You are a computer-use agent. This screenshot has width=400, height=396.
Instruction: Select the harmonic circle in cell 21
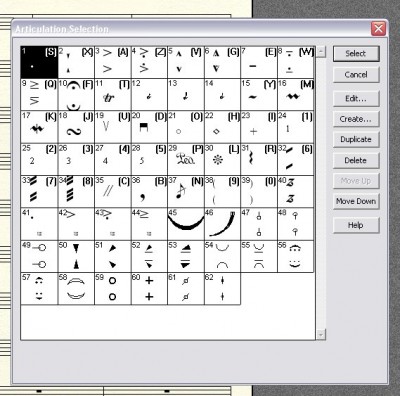[186, 127]
